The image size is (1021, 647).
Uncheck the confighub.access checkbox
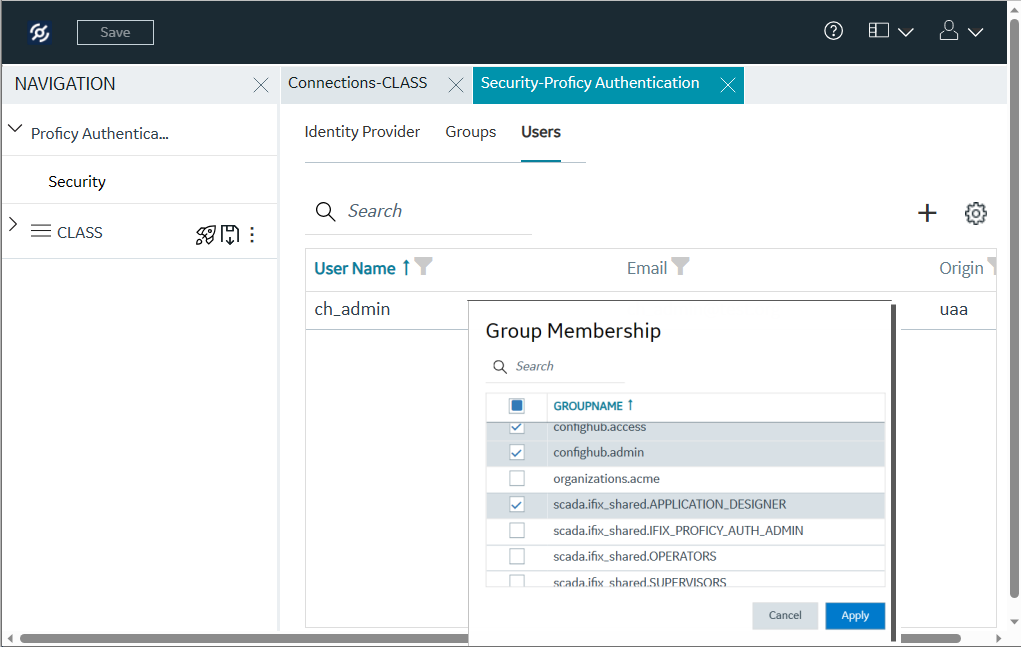[x=516, y=428]
